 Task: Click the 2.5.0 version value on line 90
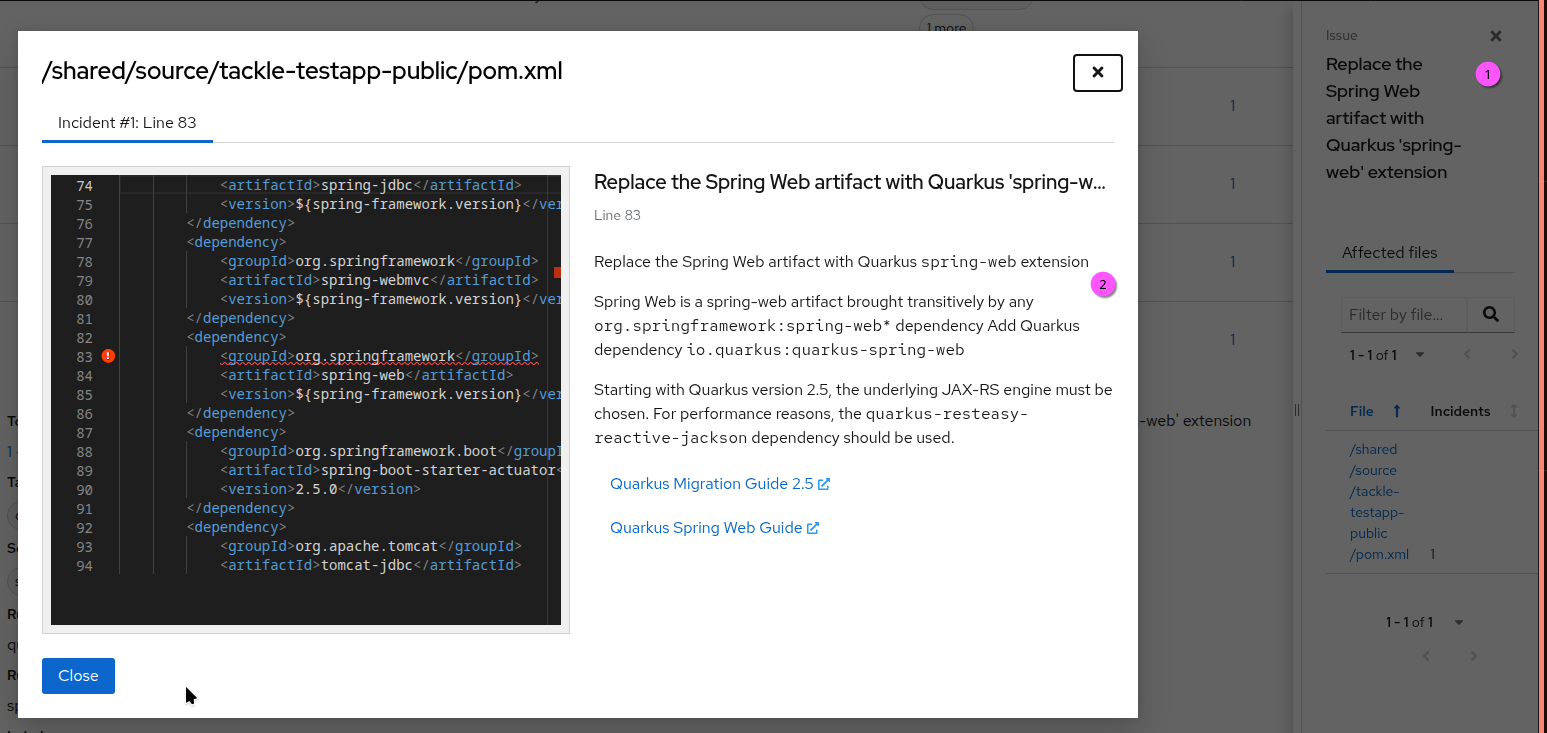(x=316, y=489)
